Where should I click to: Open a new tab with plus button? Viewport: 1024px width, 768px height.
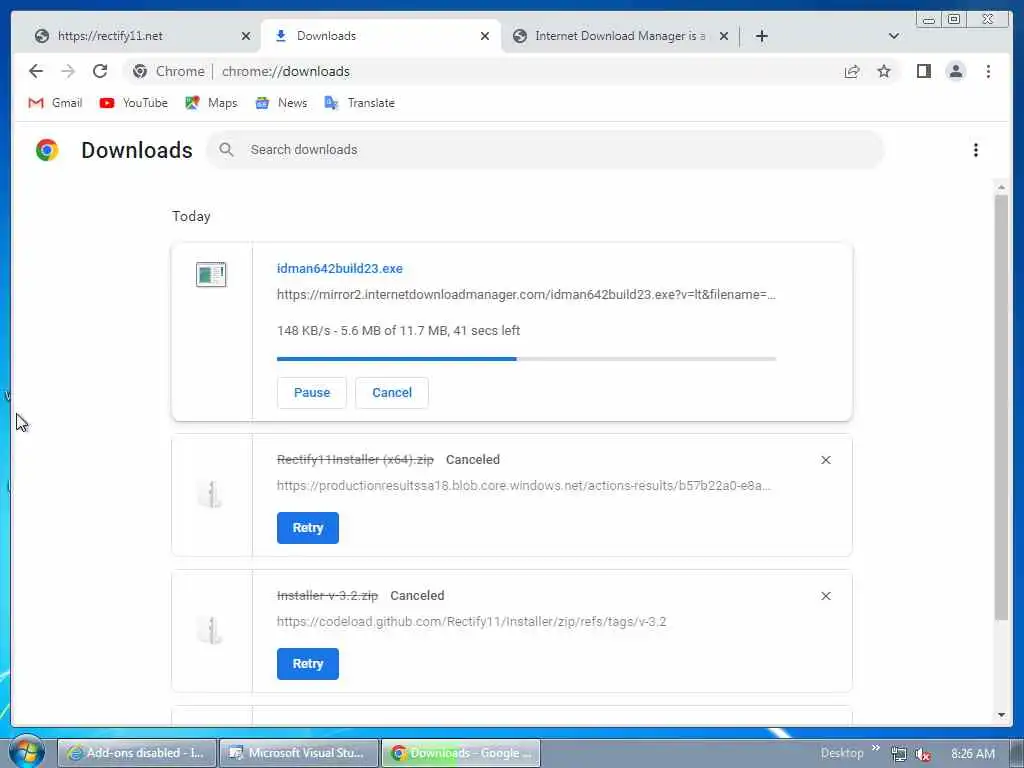[761, 36]
